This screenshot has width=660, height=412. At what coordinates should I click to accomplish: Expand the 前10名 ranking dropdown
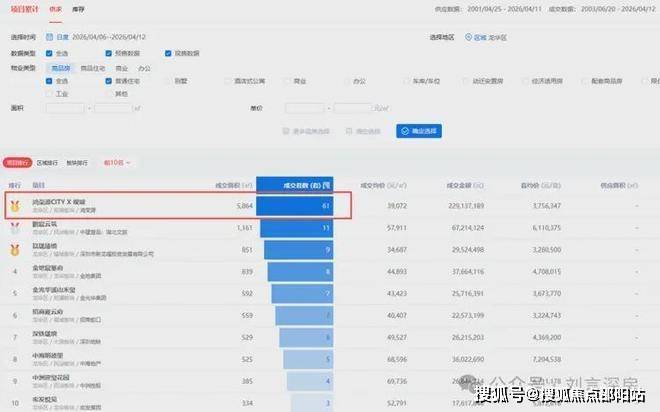115,162
